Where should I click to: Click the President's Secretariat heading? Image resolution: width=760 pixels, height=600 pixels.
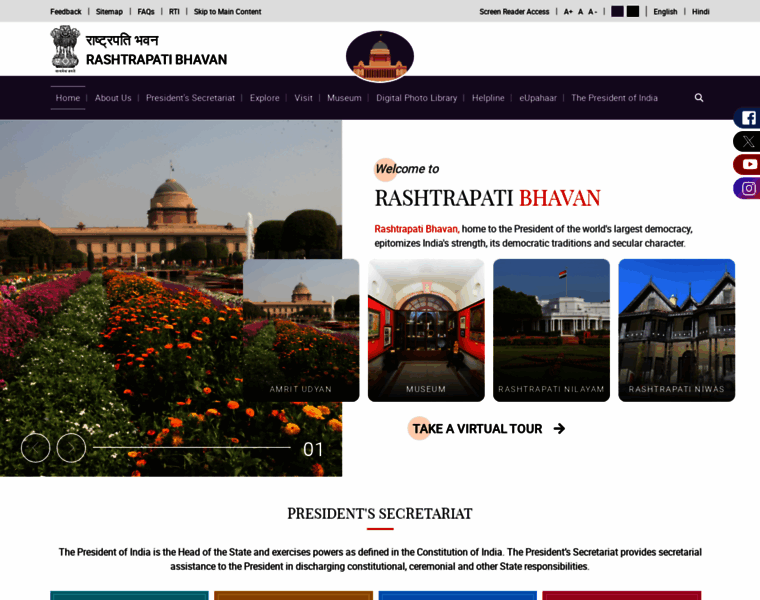point(380,514)
